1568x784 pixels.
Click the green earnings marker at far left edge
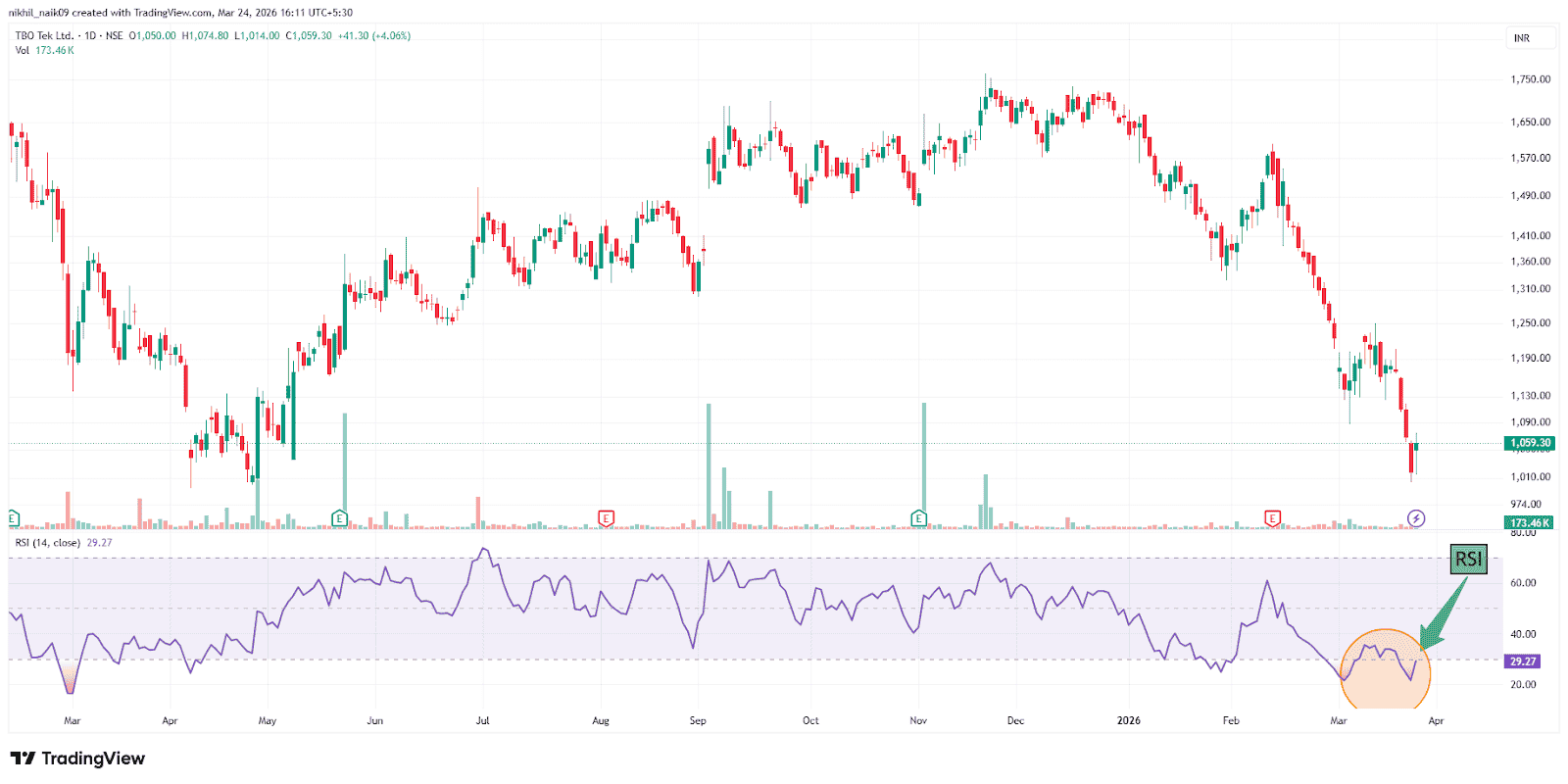13,517
